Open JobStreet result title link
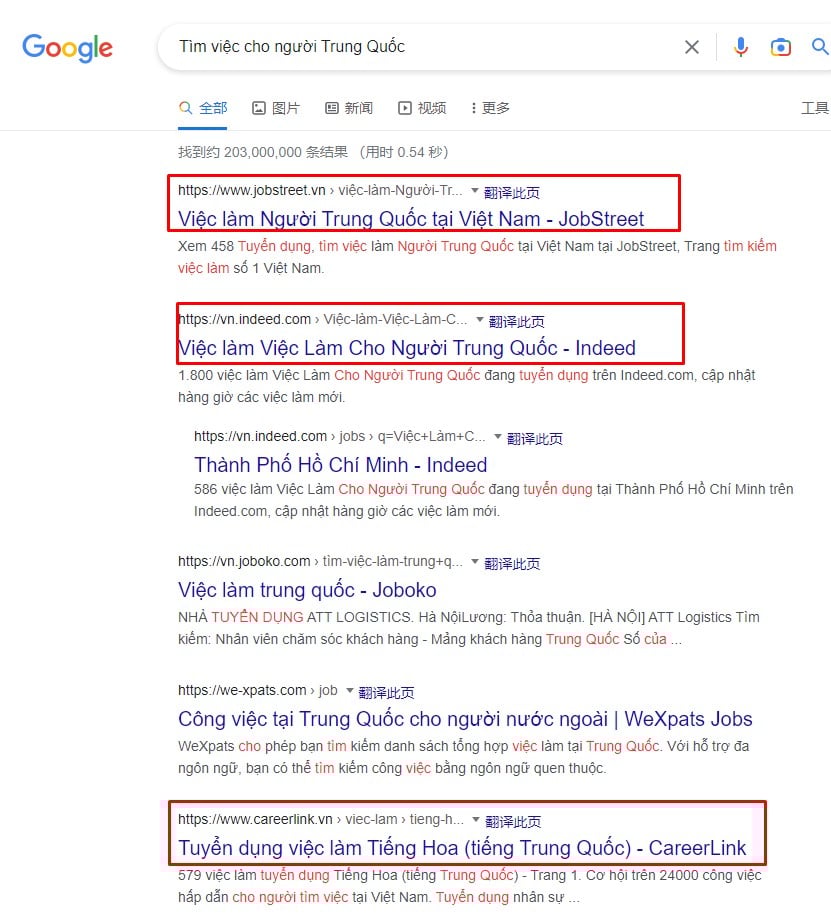This screenshot has height=915, width=831. [x=411, y=219]
